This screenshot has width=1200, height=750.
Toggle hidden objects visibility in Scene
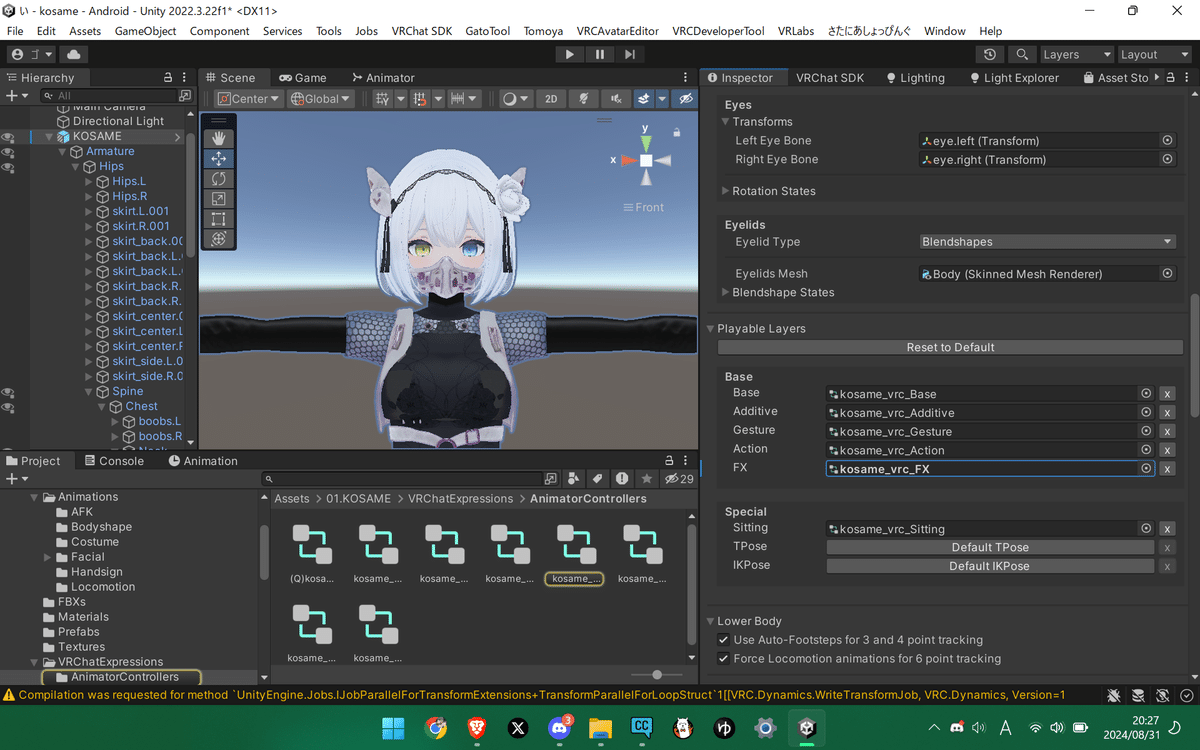pyautogui.click(x=685, y=98)
